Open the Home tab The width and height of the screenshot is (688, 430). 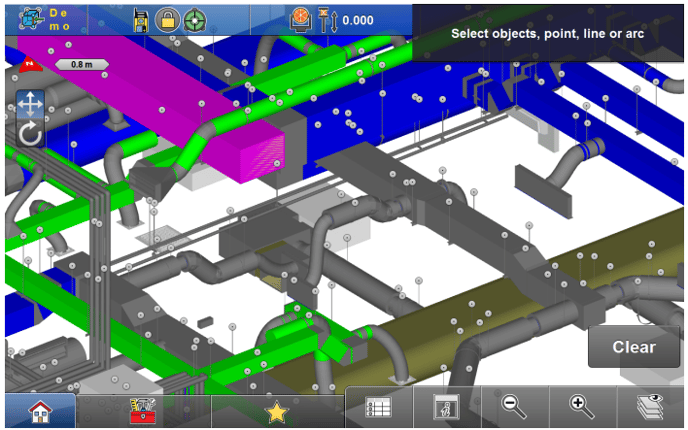coord(40,410)
